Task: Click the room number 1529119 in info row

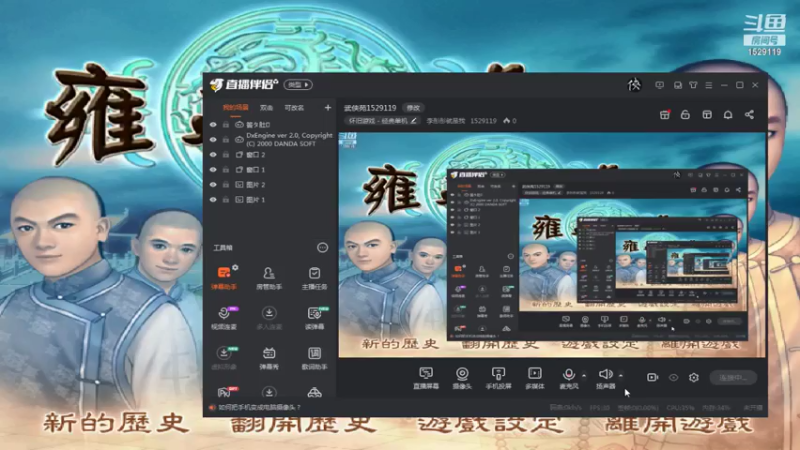Action: tap(483, 121)
